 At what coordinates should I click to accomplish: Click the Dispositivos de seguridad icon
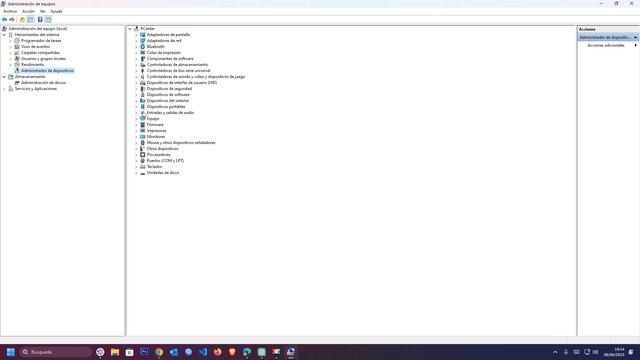pyautogui.click(x=142, y=89)
